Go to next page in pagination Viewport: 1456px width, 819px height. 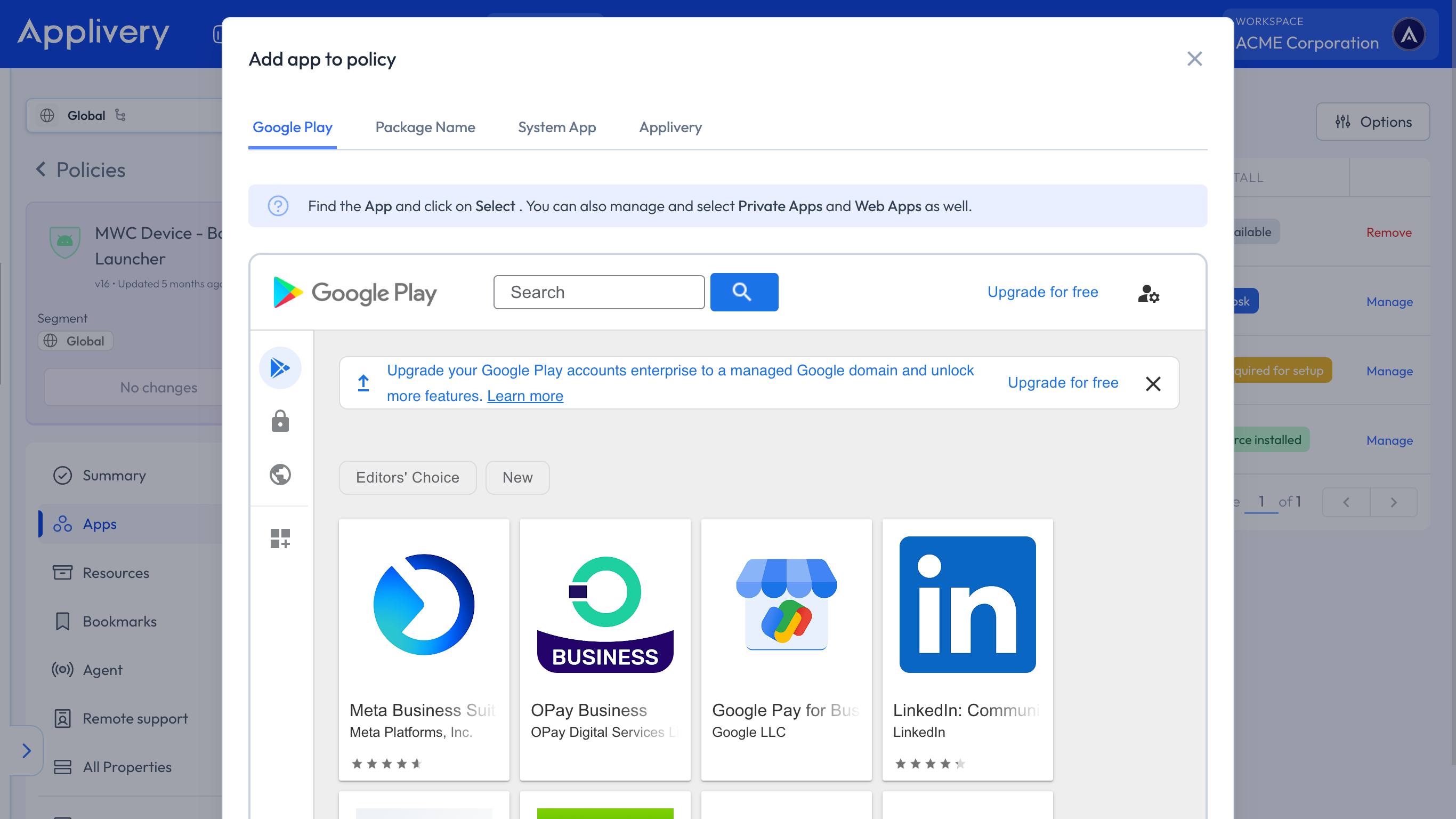pos(1393,502)
